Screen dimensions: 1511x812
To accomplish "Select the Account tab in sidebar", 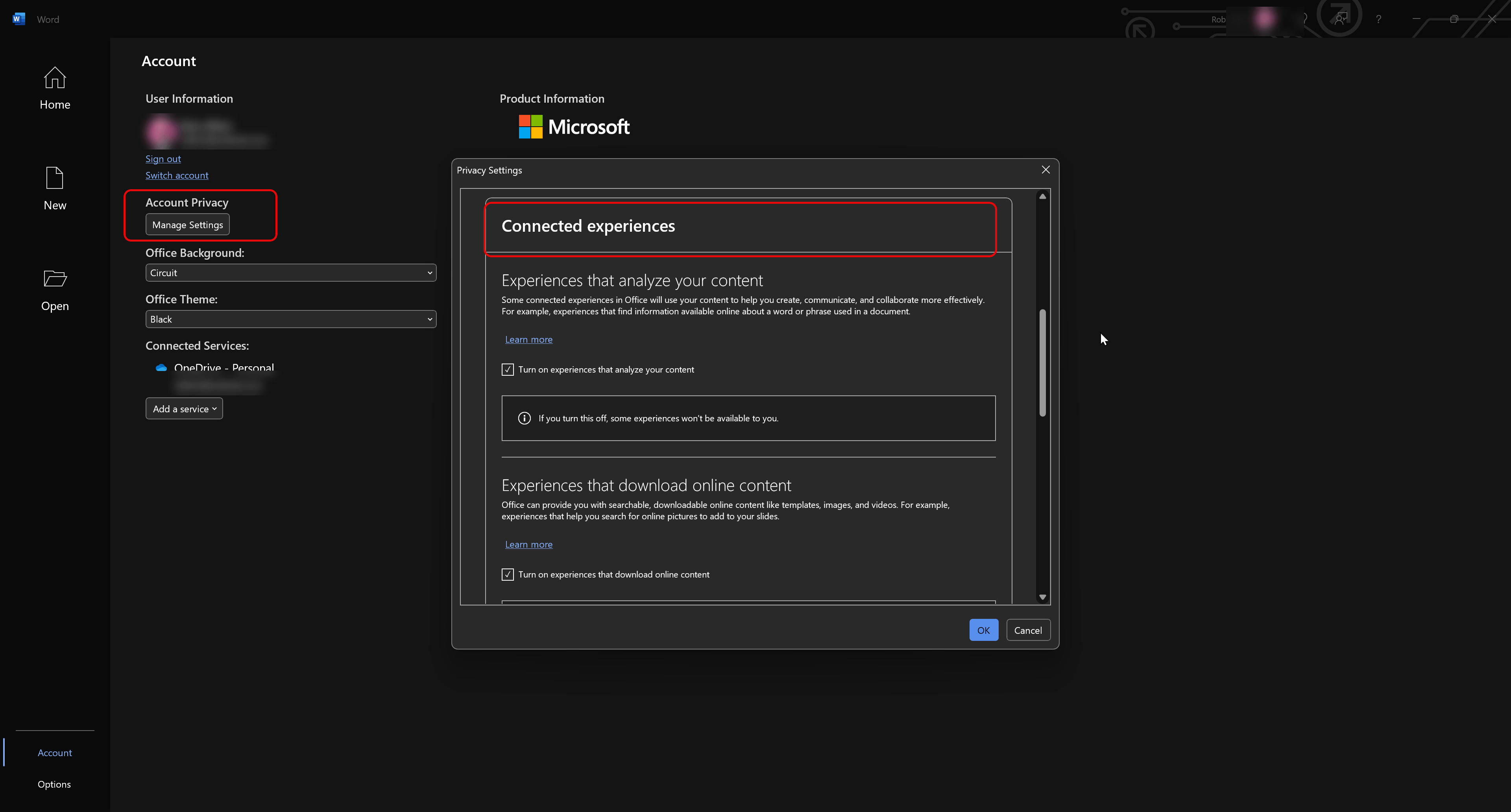I will [x=55, y=753].
